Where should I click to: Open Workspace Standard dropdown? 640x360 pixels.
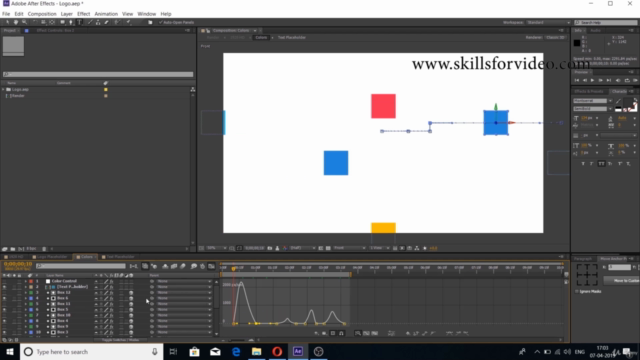(548, 22)
